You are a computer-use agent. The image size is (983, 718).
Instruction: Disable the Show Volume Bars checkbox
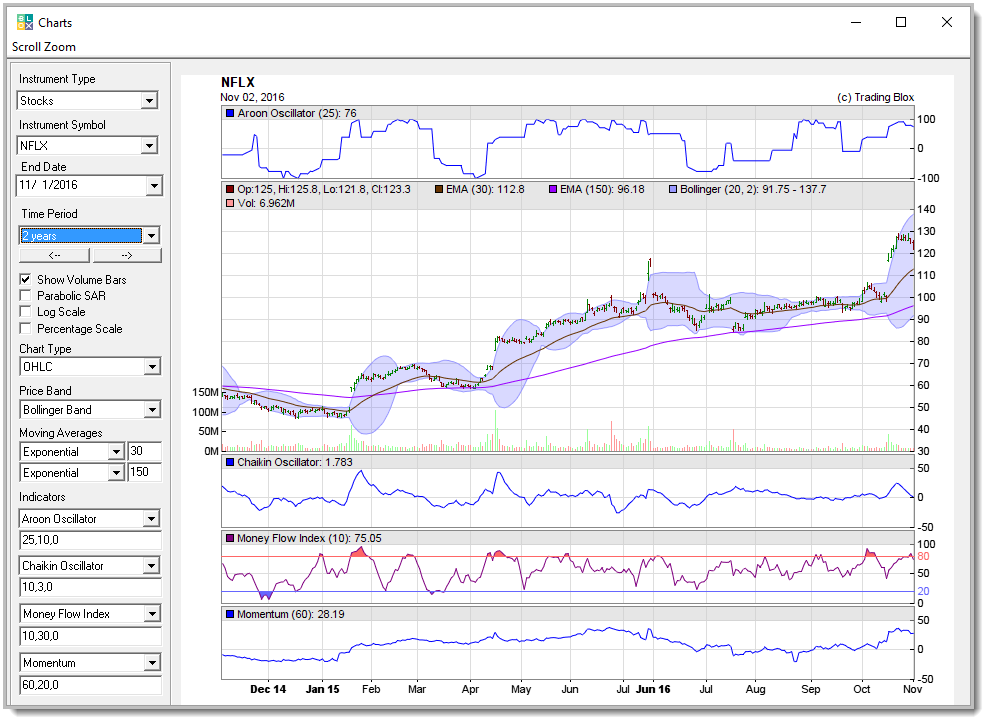26,280
